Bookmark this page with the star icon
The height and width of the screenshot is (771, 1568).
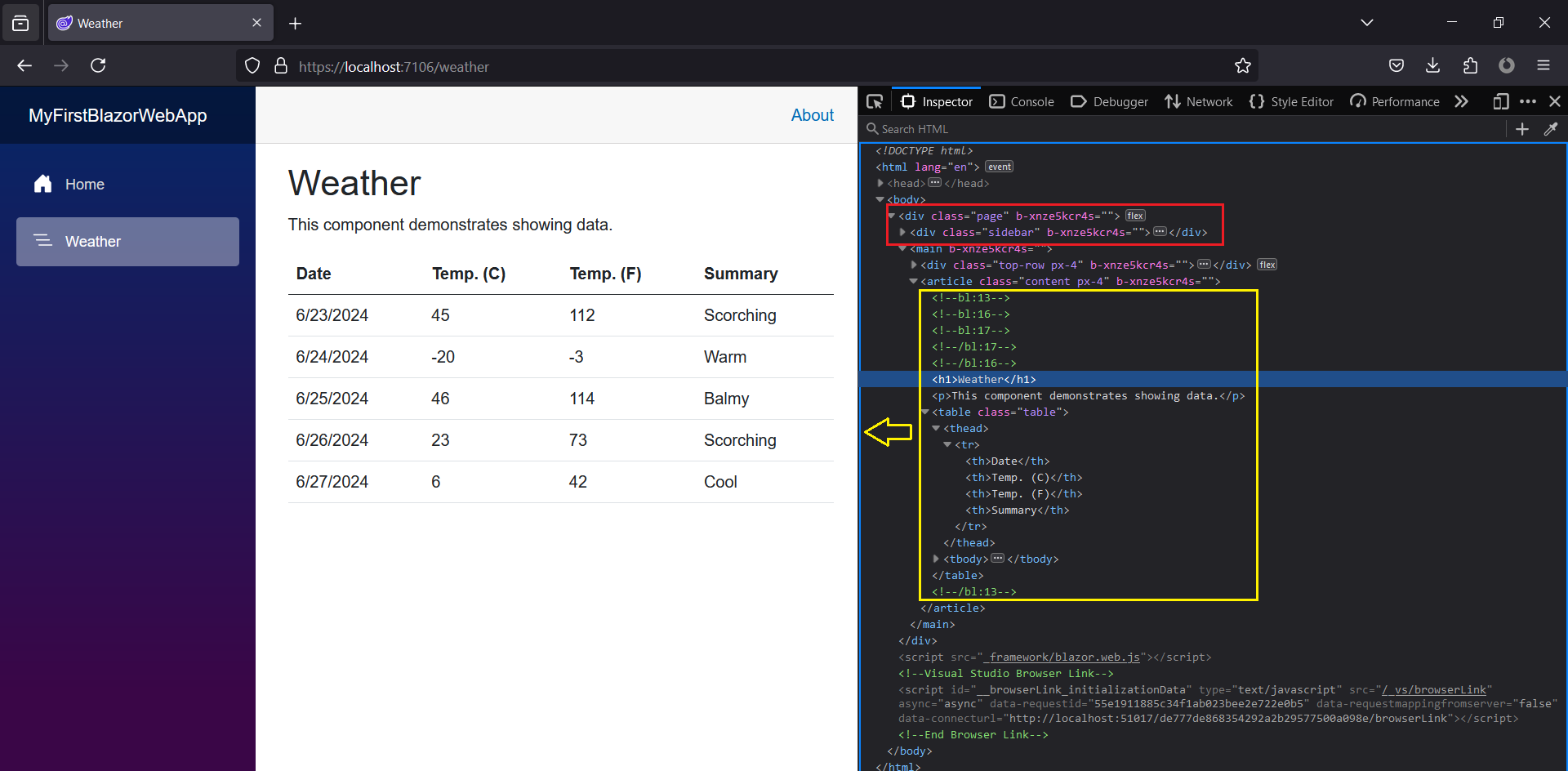(x=1242, y=66)
